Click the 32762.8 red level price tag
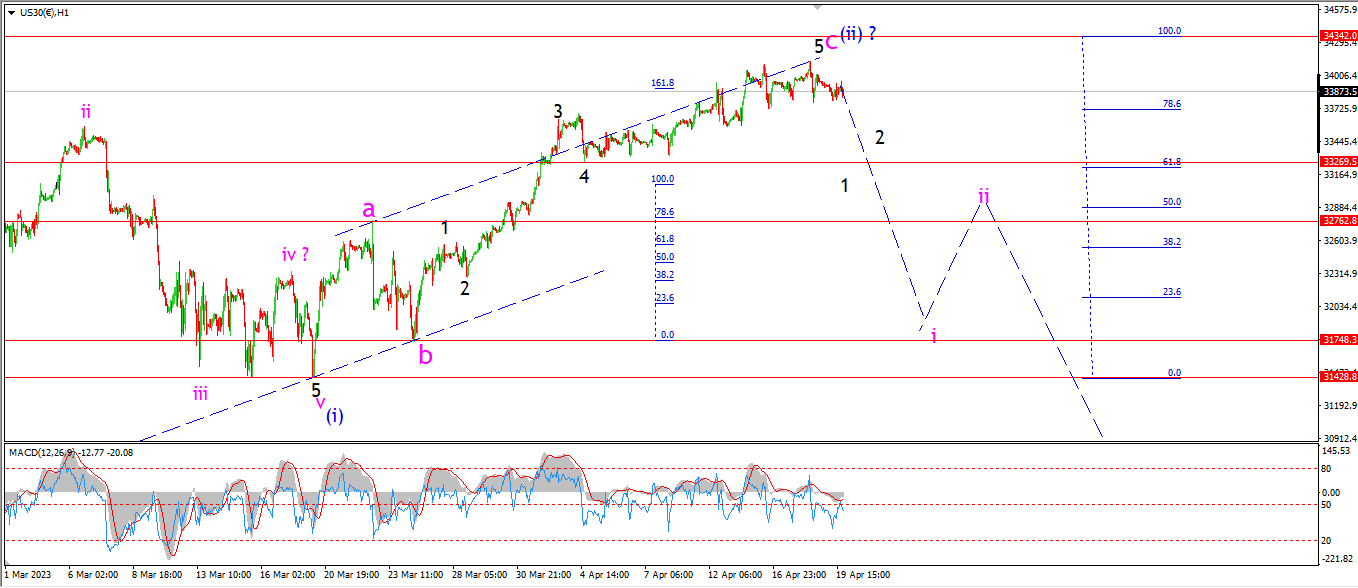This screenshot has width=1358, height=588. tap(1338, 221)
